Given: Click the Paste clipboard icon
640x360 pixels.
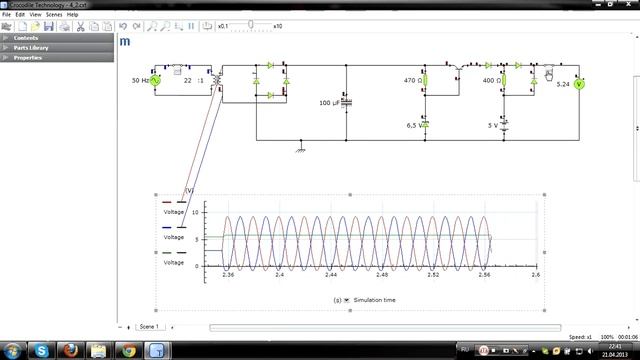Looking at the screenshot, I should [x=107, y=27].
